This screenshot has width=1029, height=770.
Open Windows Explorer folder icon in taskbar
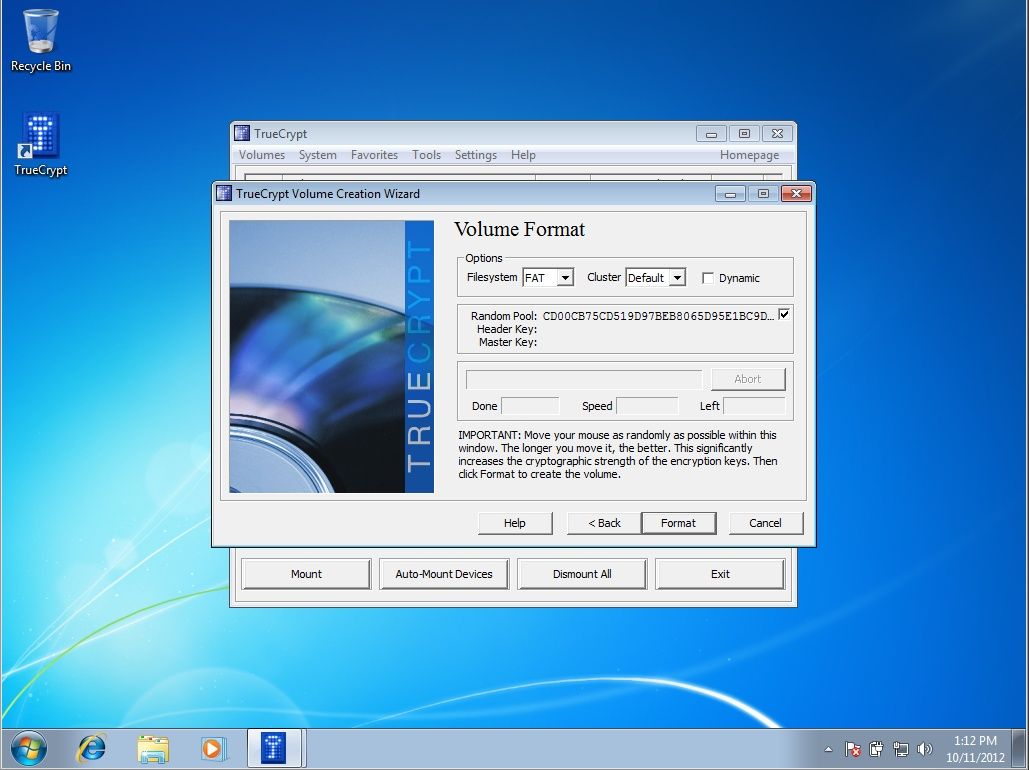point(152,749)
